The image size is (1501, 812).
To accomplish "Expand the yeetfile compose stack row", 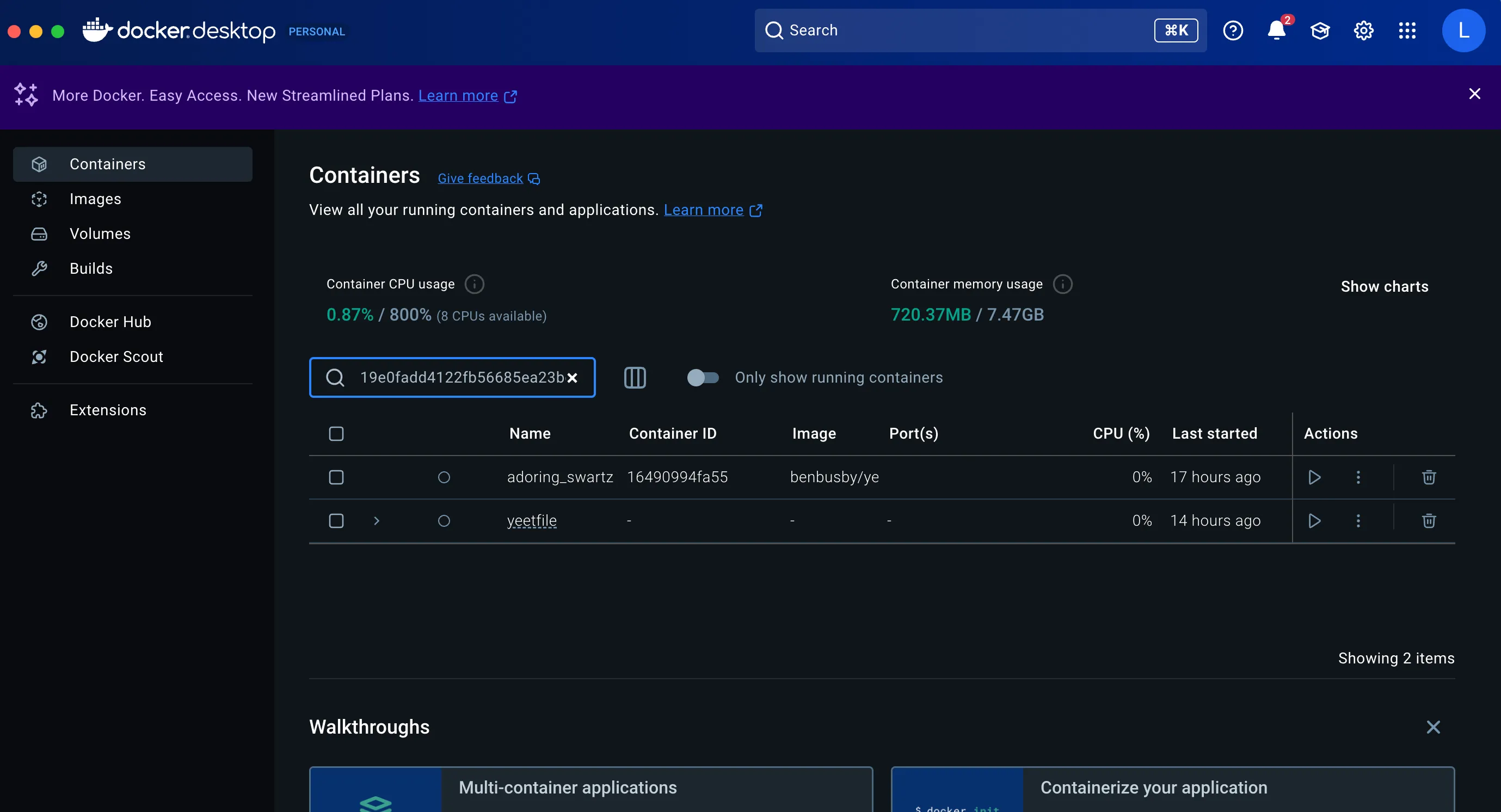I will pyautogui.click(x=377, y=521).
